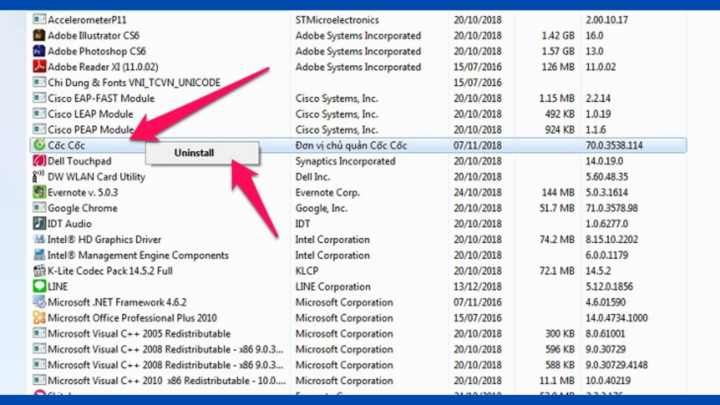Select the LINE program name
Screen dimensions: 720x405
[57, 287]
